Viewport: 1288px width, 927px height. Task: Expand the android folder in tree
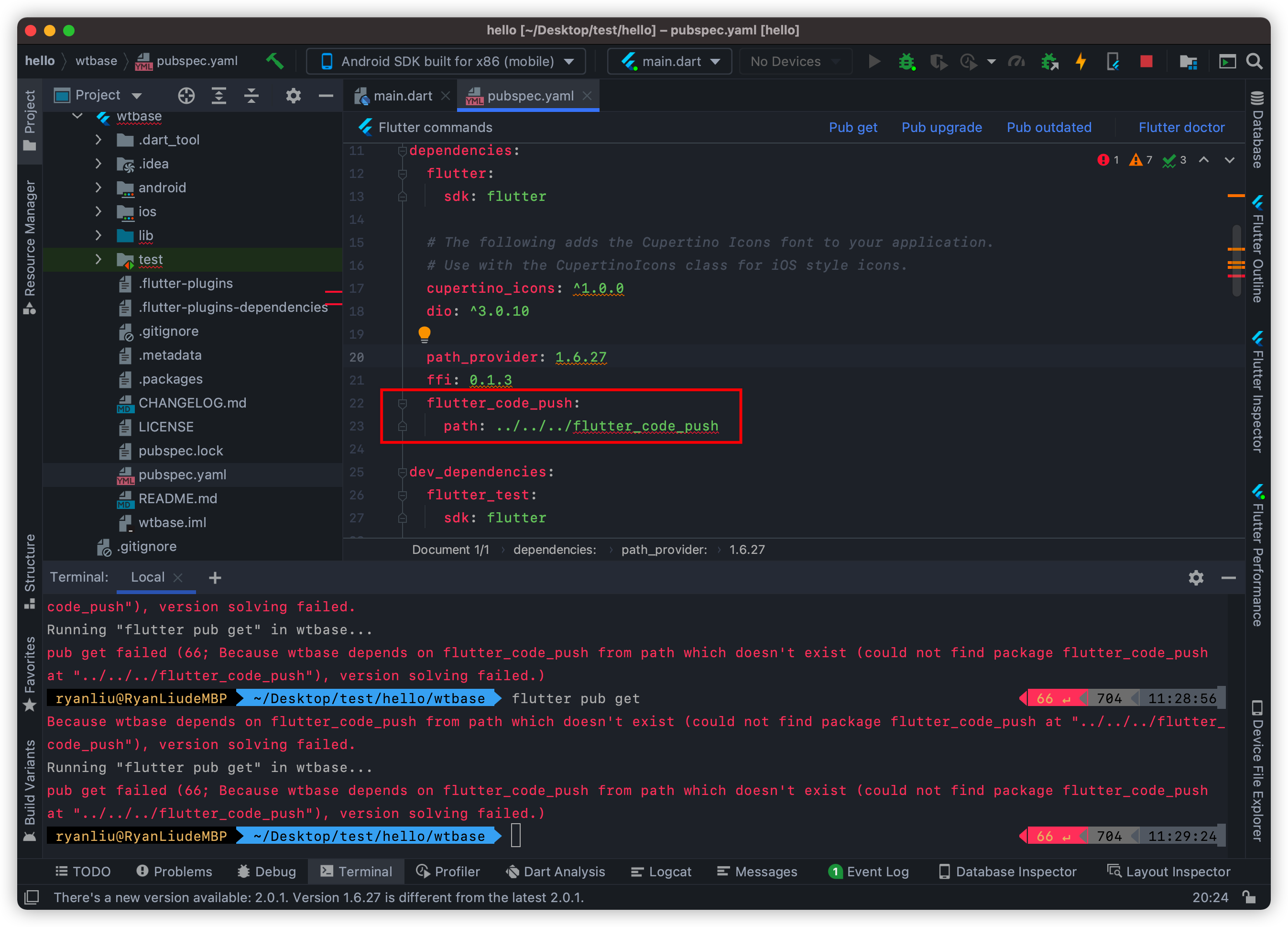[x=98, y=188]
